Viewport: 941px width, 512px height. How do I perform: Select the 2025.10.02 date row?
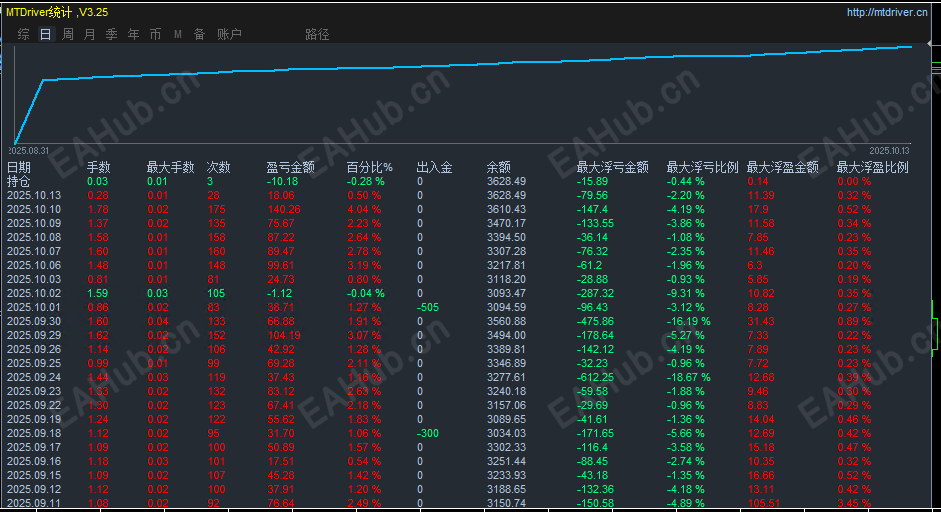point(465,294)
